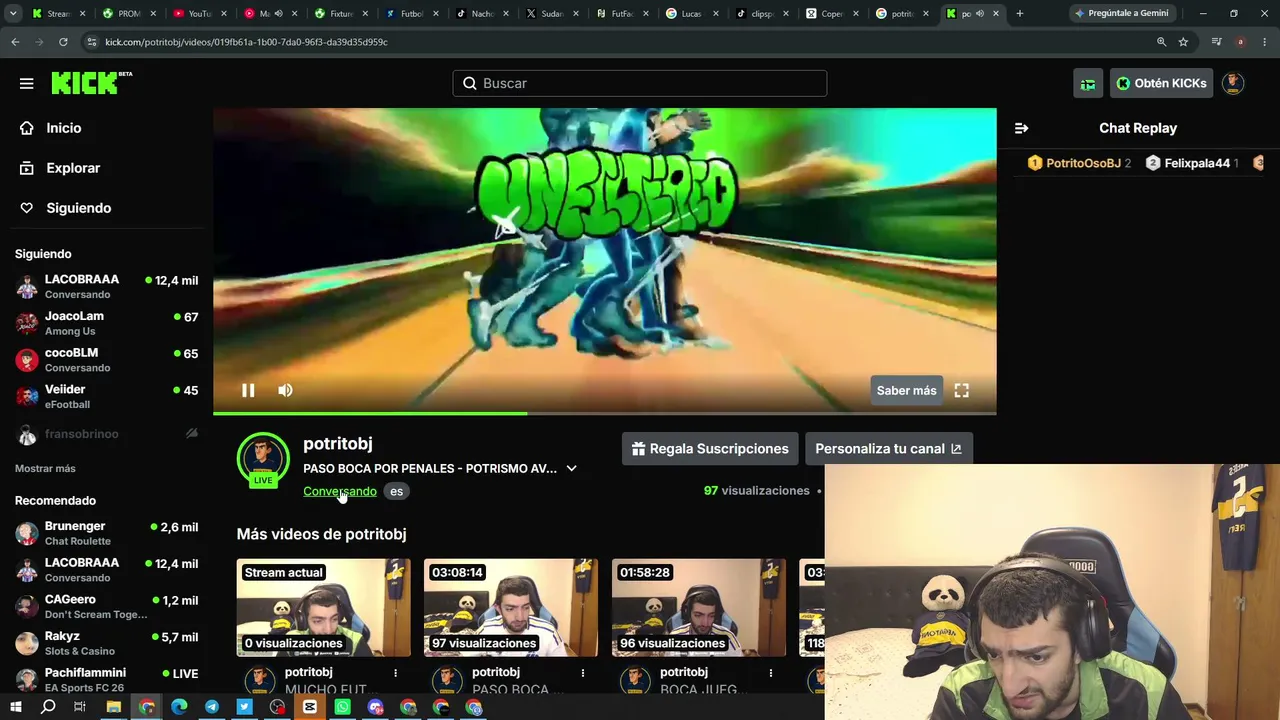Click the Obtén KICKs button
Image resolution: width=1280 pixels, height=720 pixels.
click(x=1161, y=83)
